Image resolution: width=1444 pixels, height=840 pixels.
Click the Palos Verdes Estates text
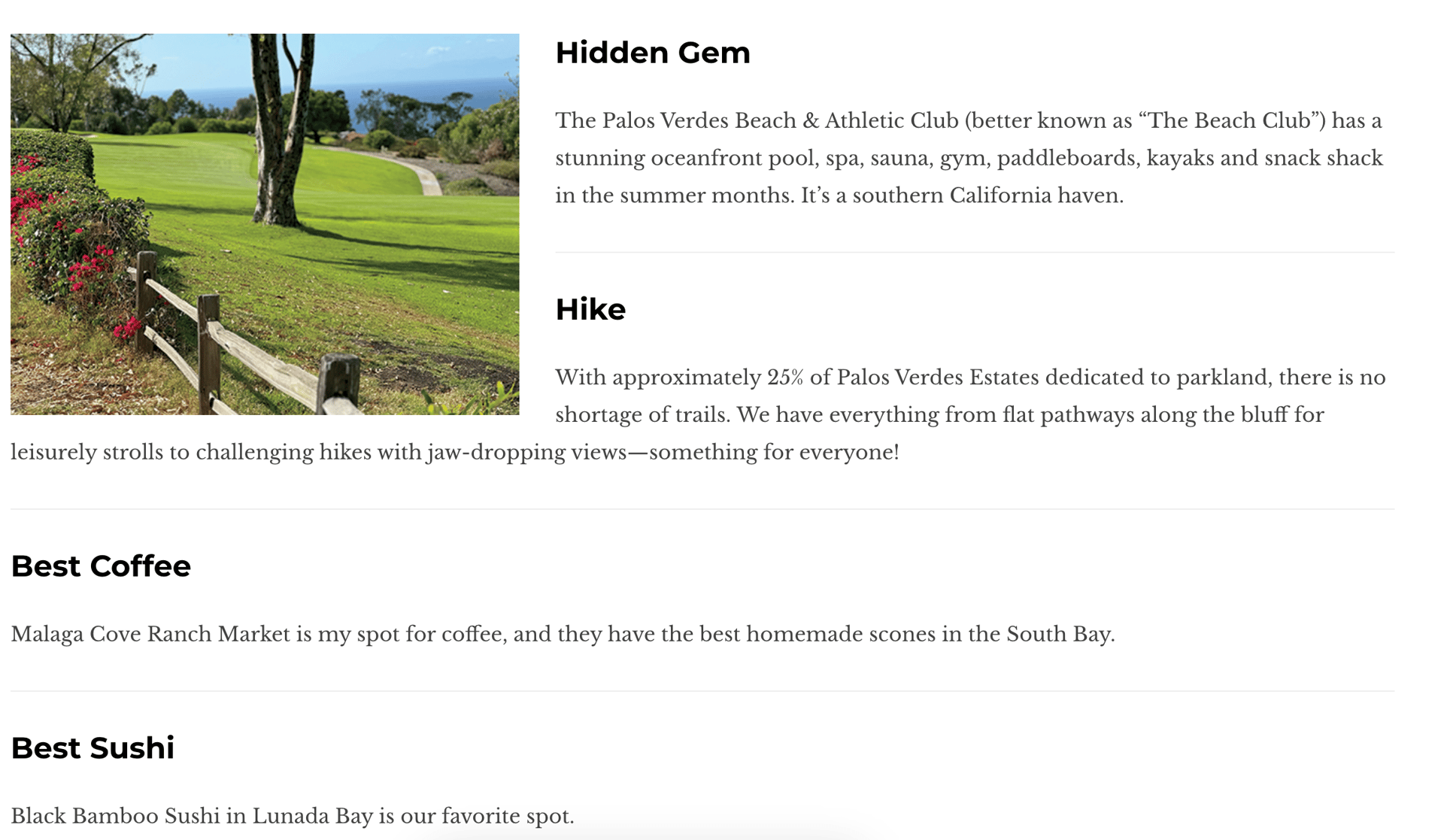pyautogui.click(x=938, y=378)
